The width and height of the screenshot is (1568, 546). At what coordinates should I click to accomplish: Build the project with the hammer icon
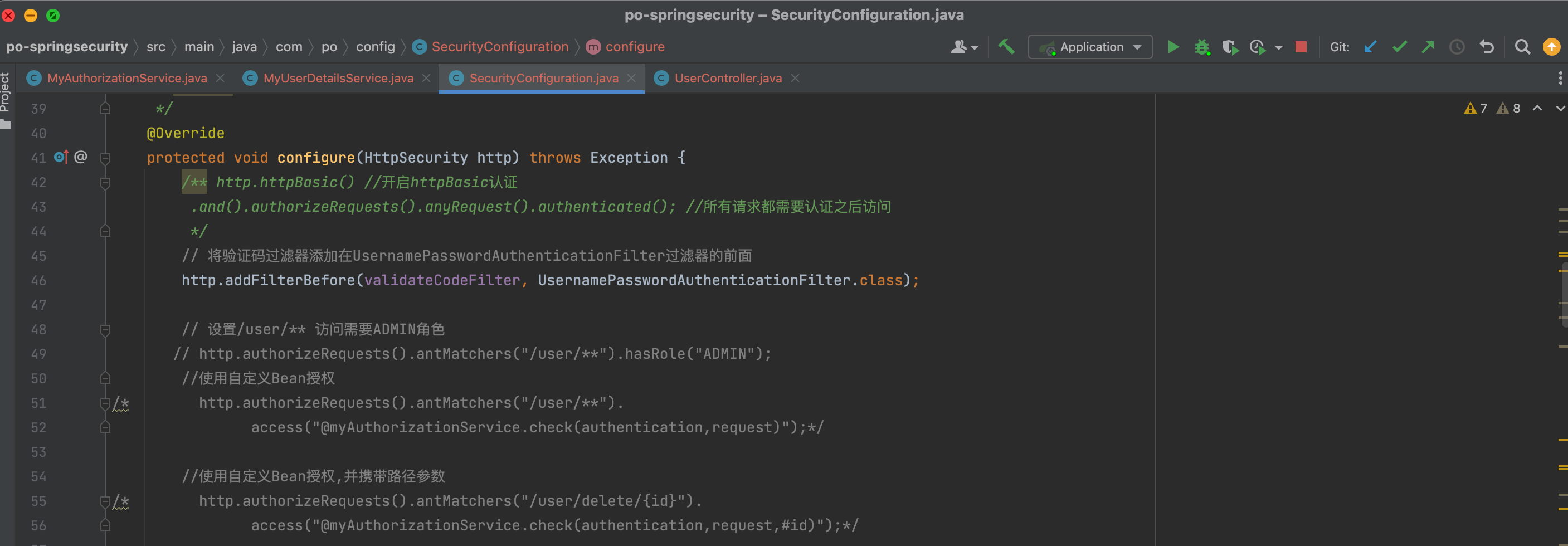point(1006,47)
